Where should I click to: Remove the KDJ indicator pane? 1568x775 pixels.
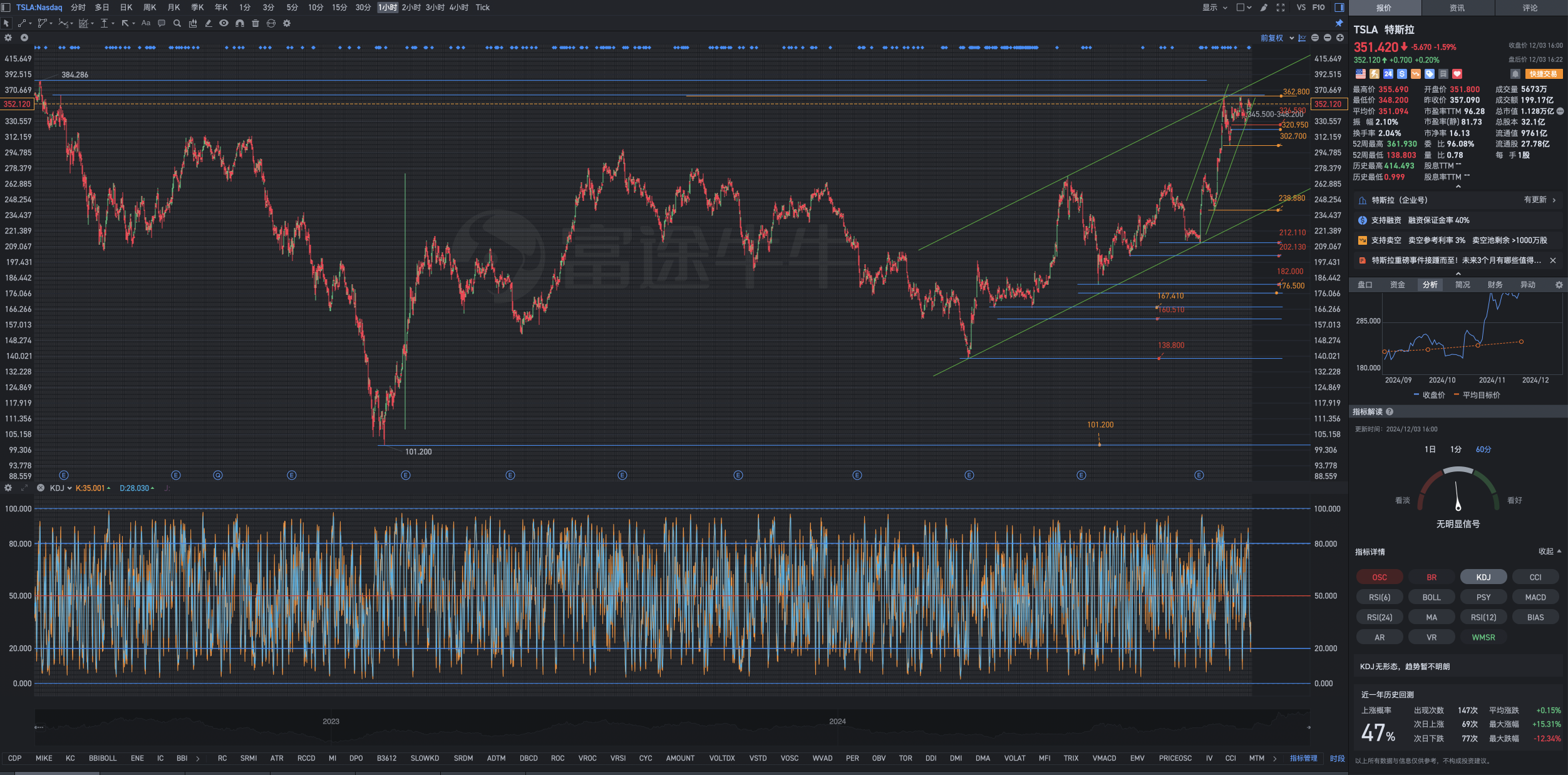(41, 488)
